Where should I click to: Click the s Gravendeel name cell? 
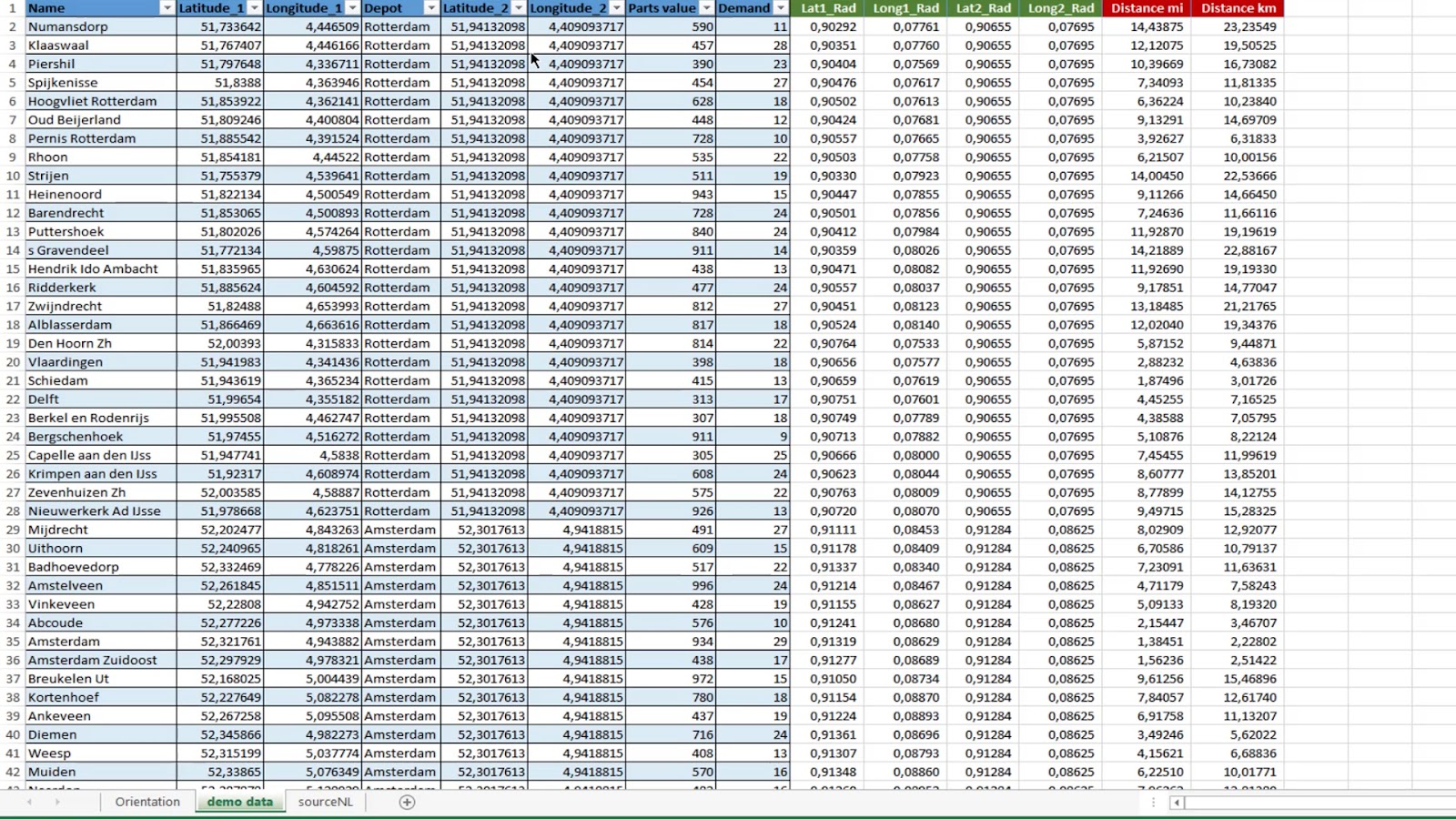coord(101,250)
